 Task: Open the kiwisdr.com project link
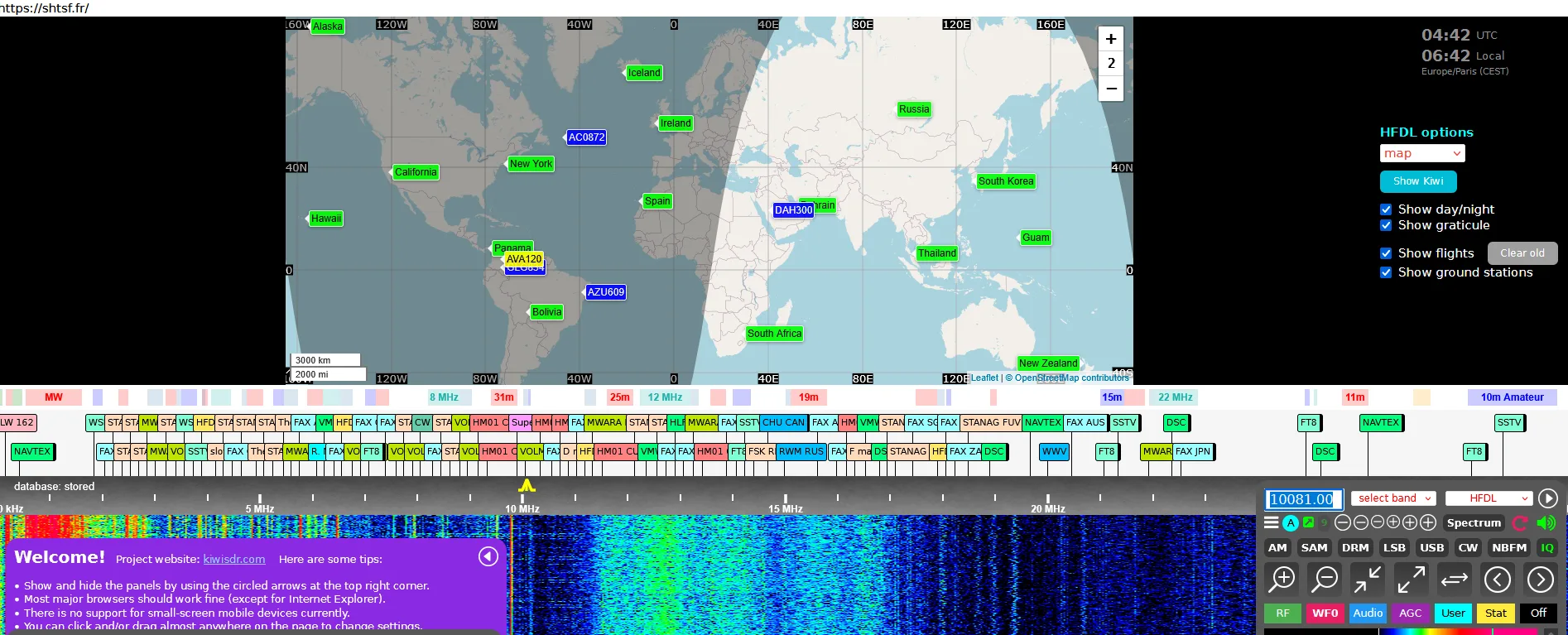point(234,559)
